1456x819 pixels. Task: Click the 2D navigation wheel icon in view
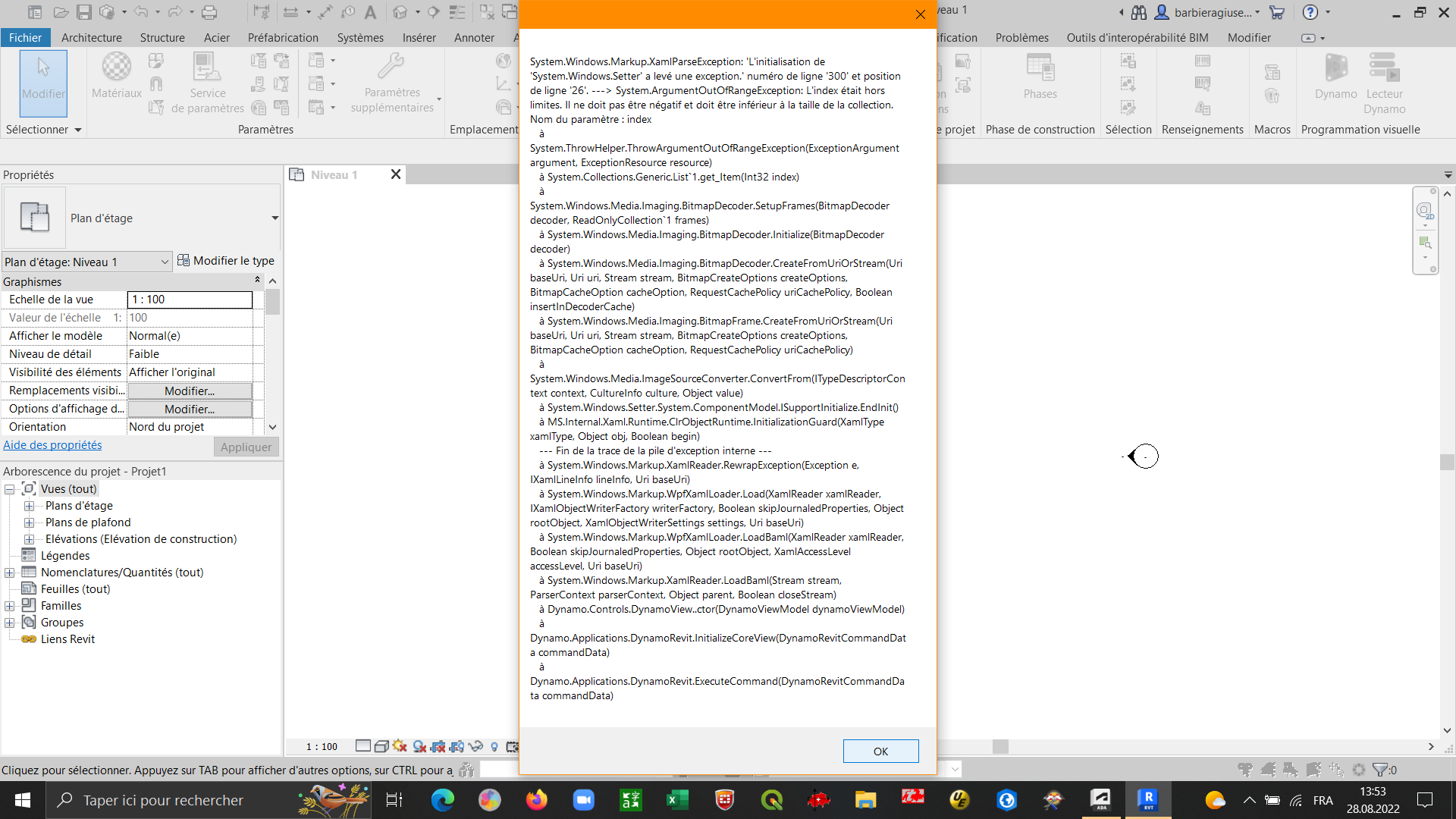point(1425,212)
